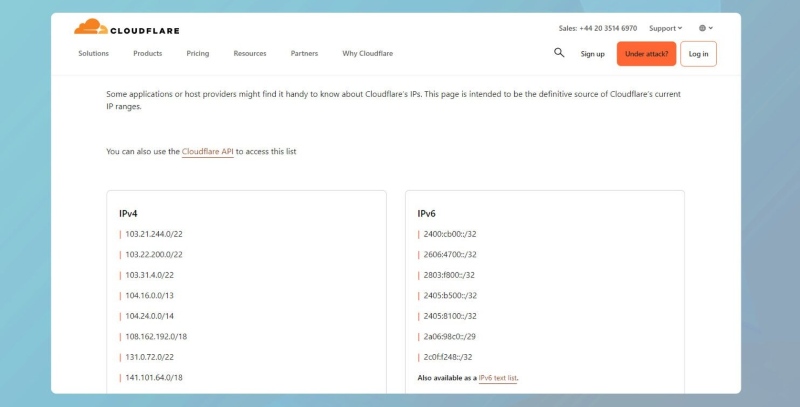Click the 2400:cb00::/32 IPv6 entry

point(450,234)
